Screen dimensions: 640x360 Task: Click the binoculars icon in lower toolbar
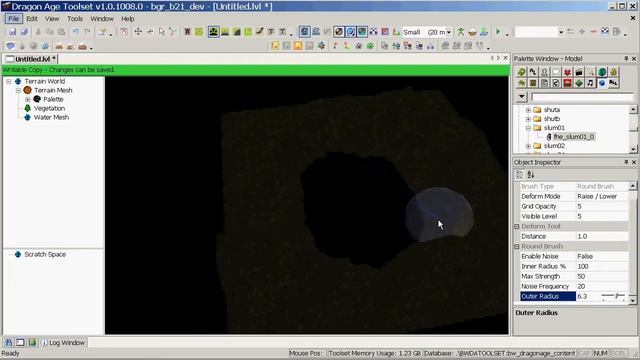click(x=431, y=46)
